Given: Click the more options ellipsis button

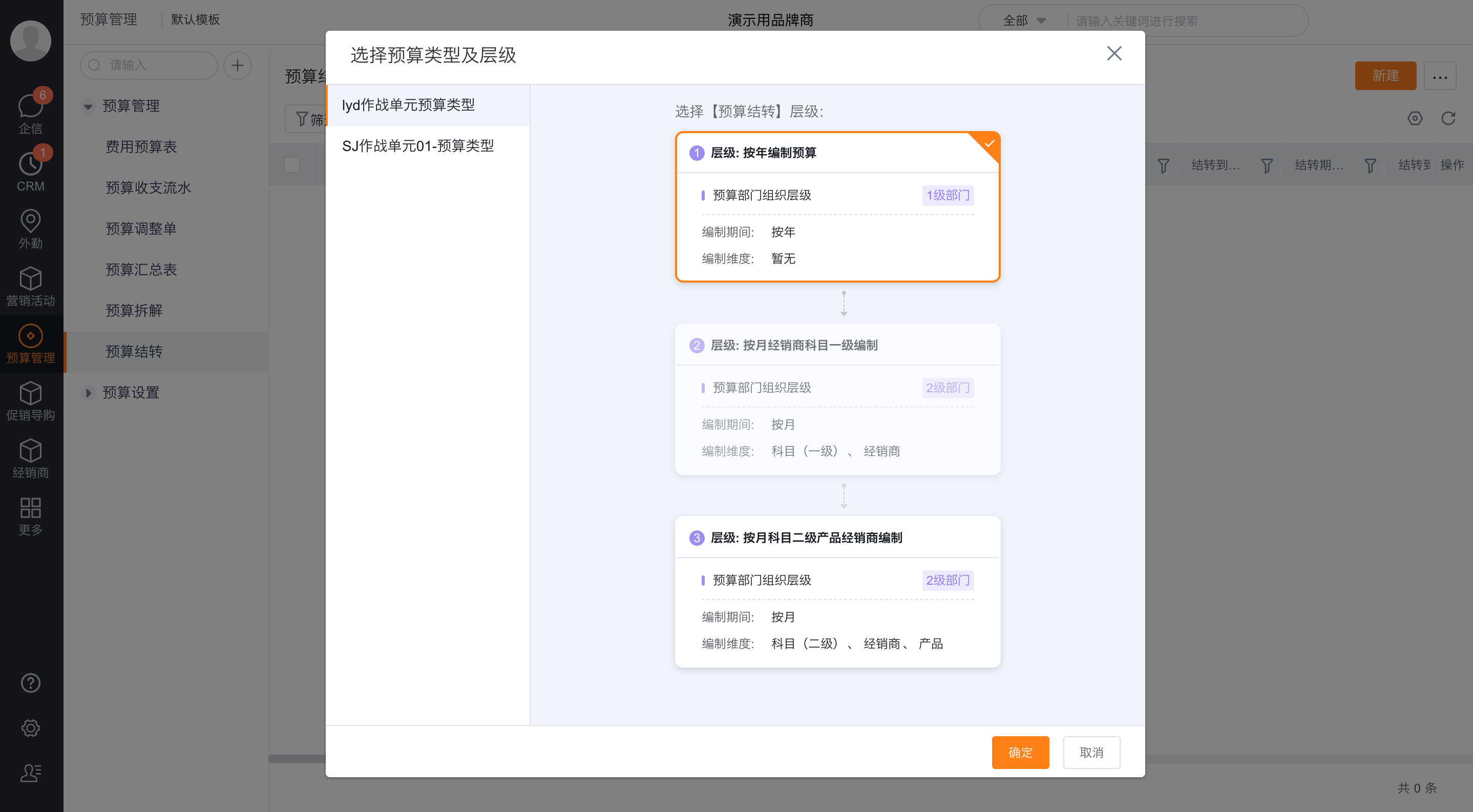Looking at the screenshot, I should tap(1440, 75).
